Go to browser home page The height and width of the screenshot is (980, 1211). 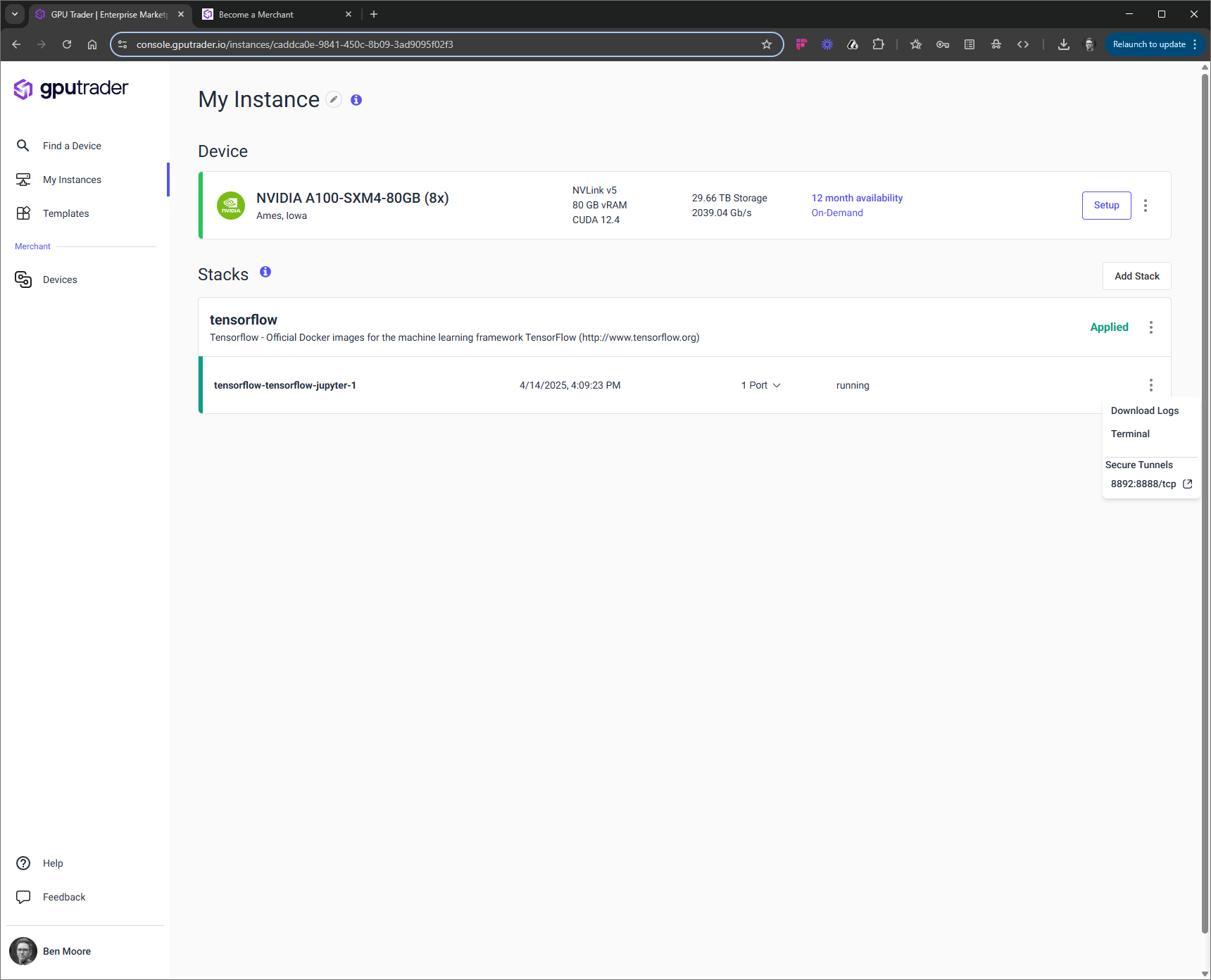92,44
